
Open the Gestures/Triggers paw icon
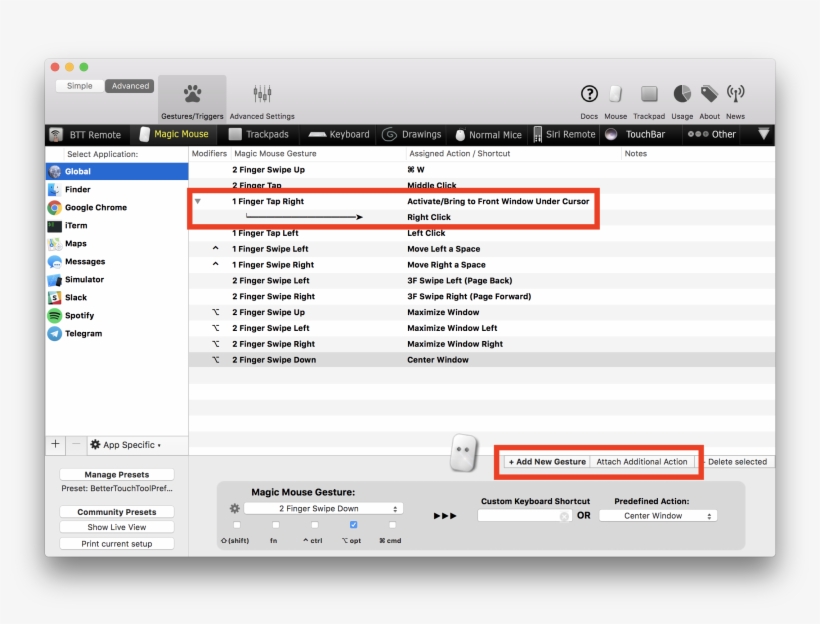pyautogui.click(x=192, y=94)
